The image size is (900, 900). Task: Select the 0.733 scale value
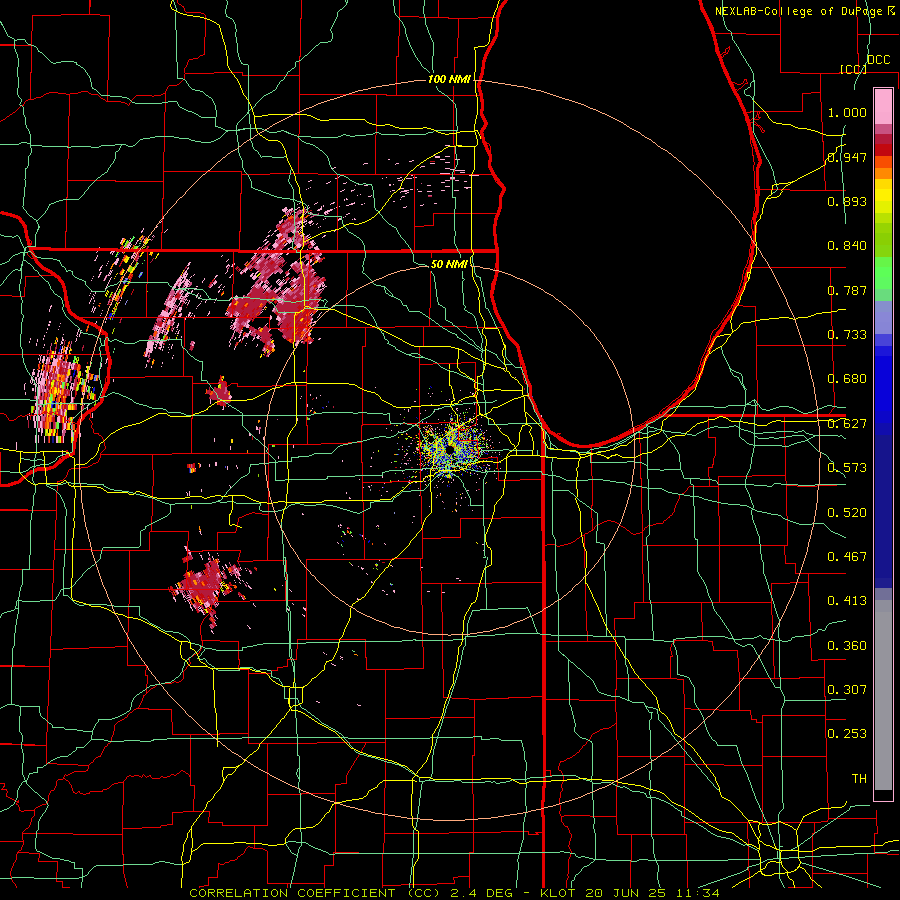847,335
